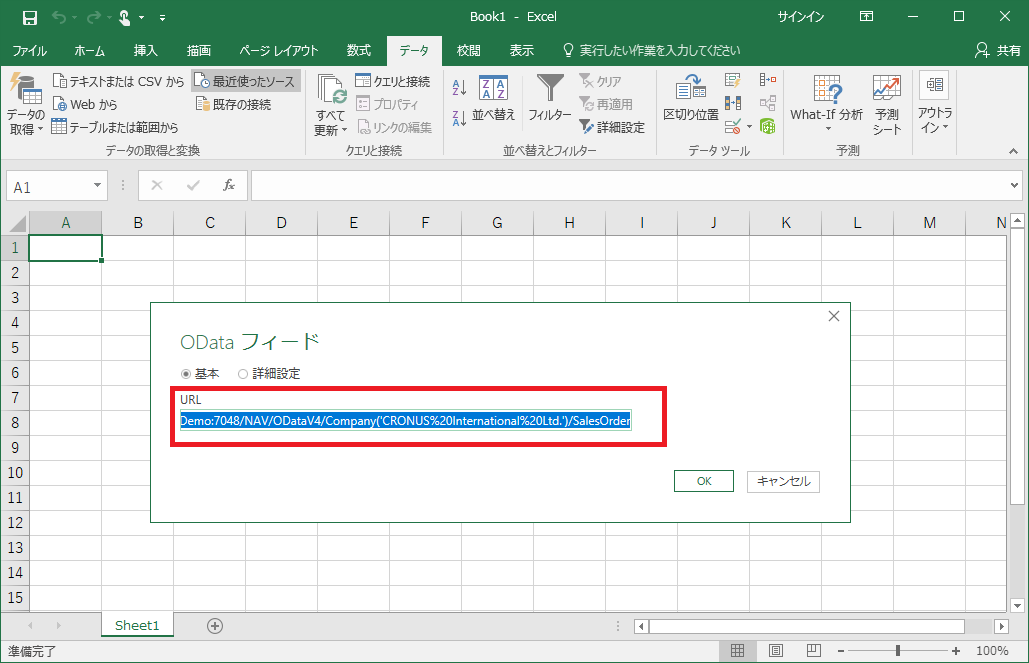
Task: Choose テーブルまたは範囲から in the ribbon
Action: pyautogui.click(x=115, y=127)
